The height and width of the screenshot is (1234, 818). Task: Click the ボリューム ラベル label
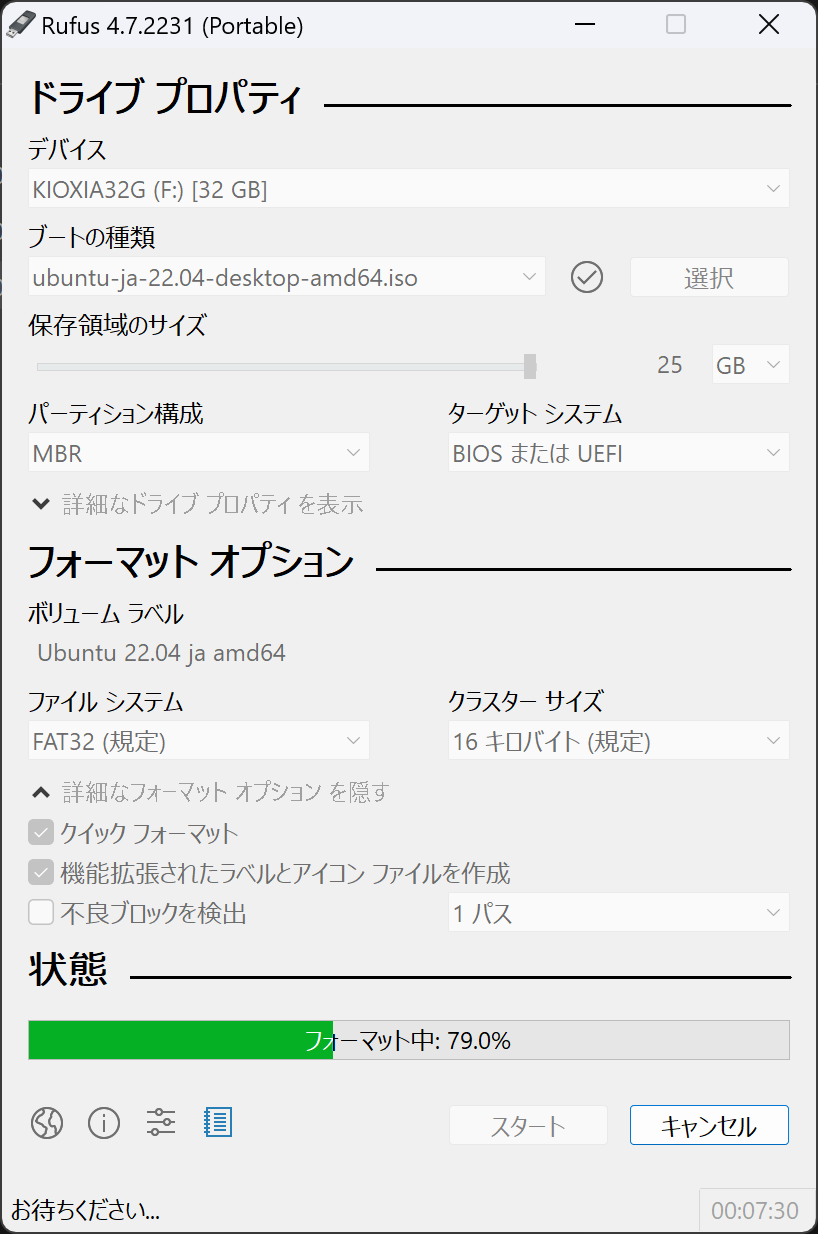pyautogui.click(x=105, y=613)
